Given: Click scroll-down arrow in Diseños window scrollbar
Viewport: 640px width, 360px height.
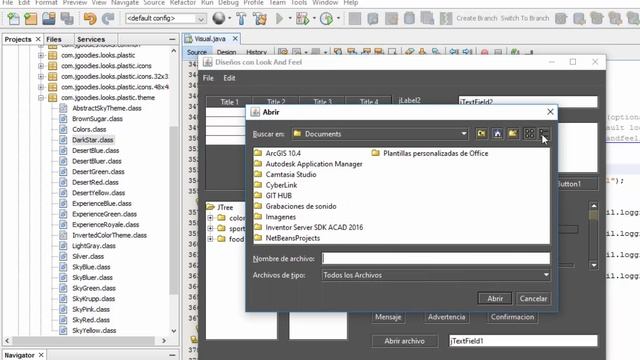Looking at the screenshot, I should pyautogui.click(x=594, y=265).
